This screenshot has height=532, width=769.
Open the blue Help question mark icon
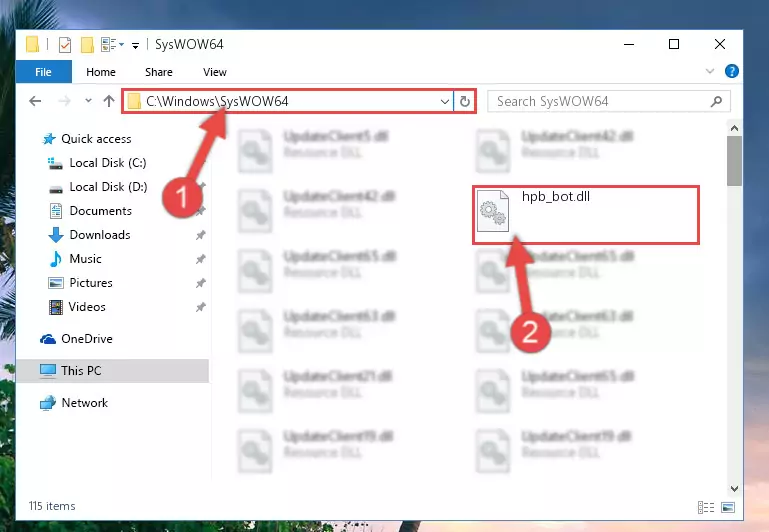[x=731, y=71]
